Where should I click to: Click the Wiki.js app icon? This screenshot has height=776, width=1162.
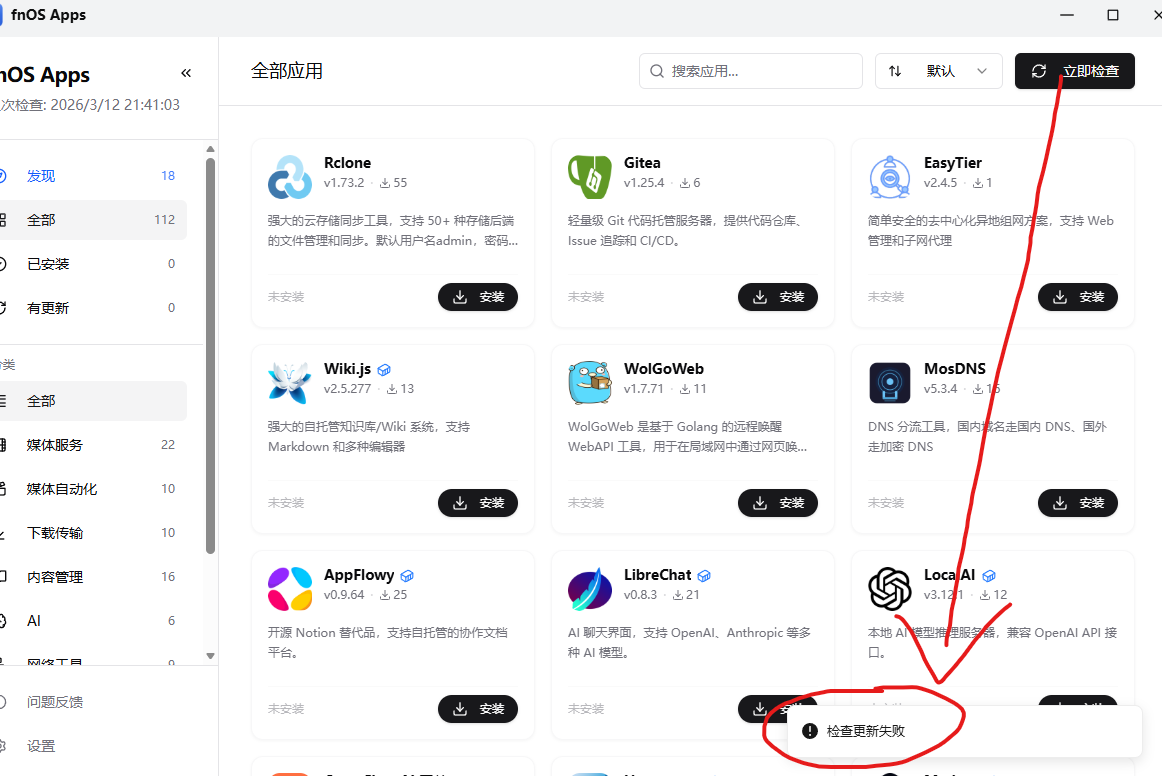(x=289, y=383)
